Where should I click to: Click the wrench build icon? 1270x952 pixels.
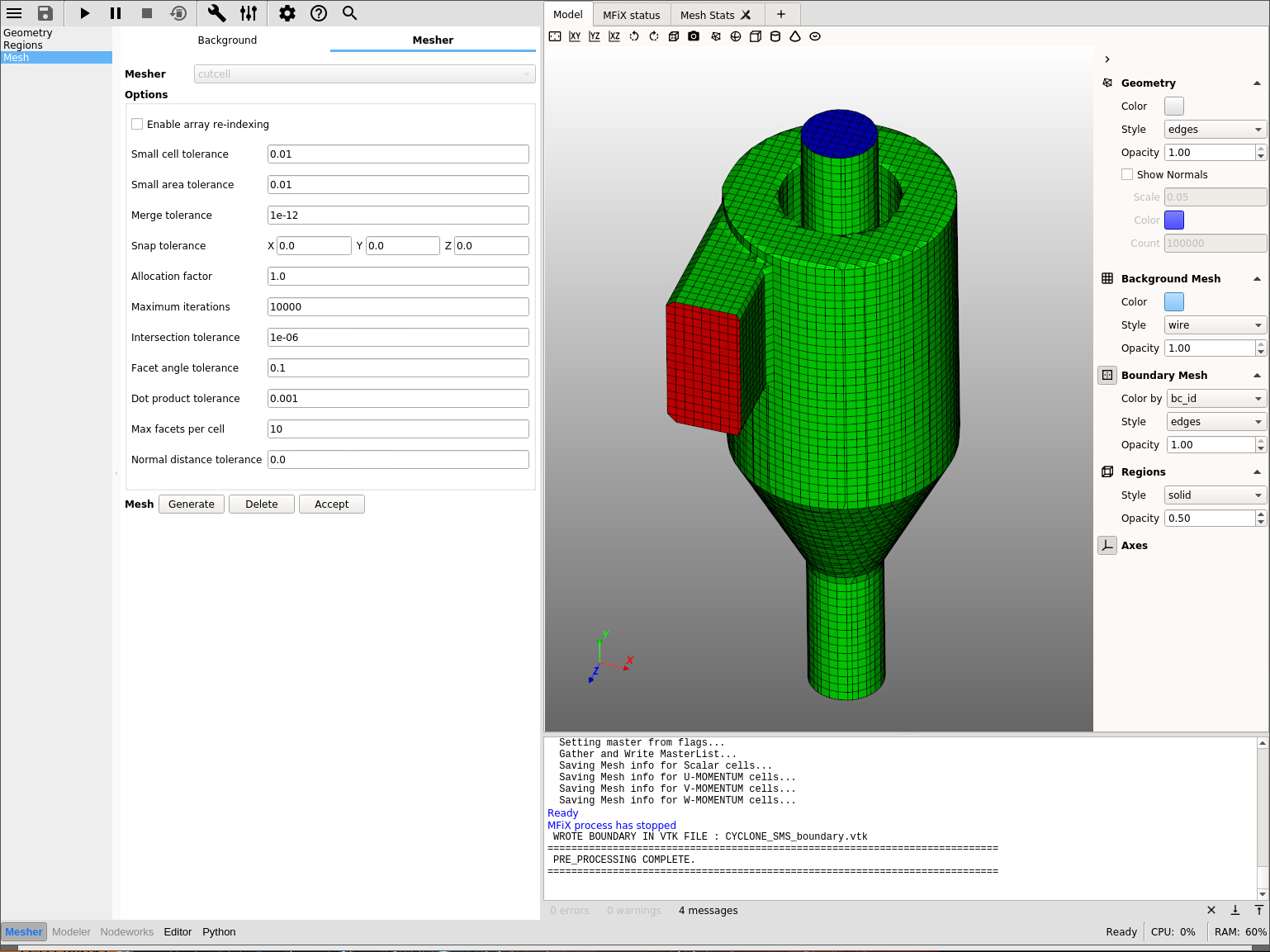[216, 13]
